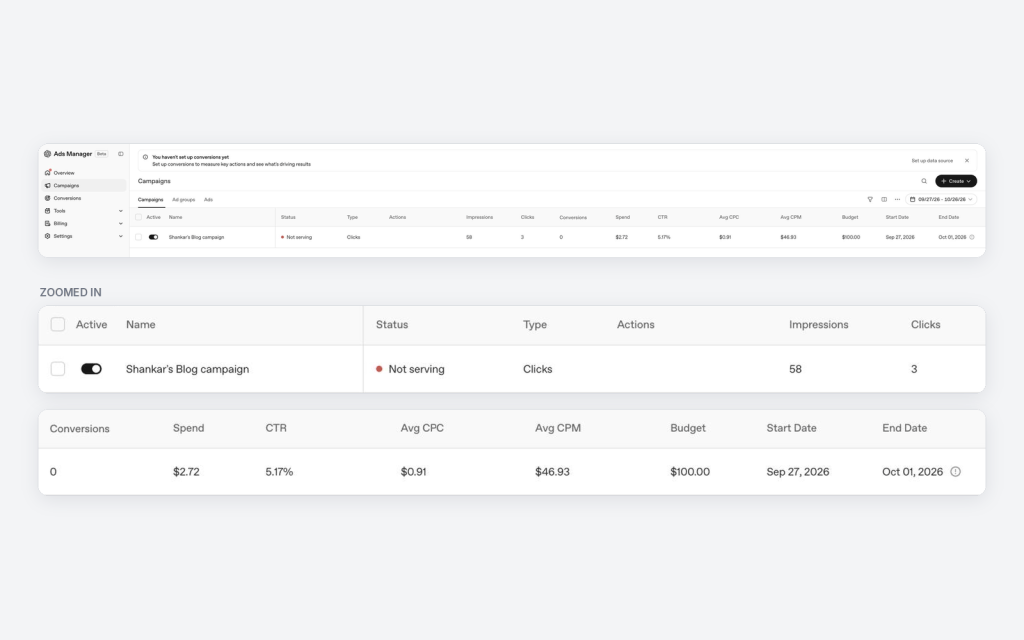Click the $100.00 budget value in zoomed-in view

690,472
